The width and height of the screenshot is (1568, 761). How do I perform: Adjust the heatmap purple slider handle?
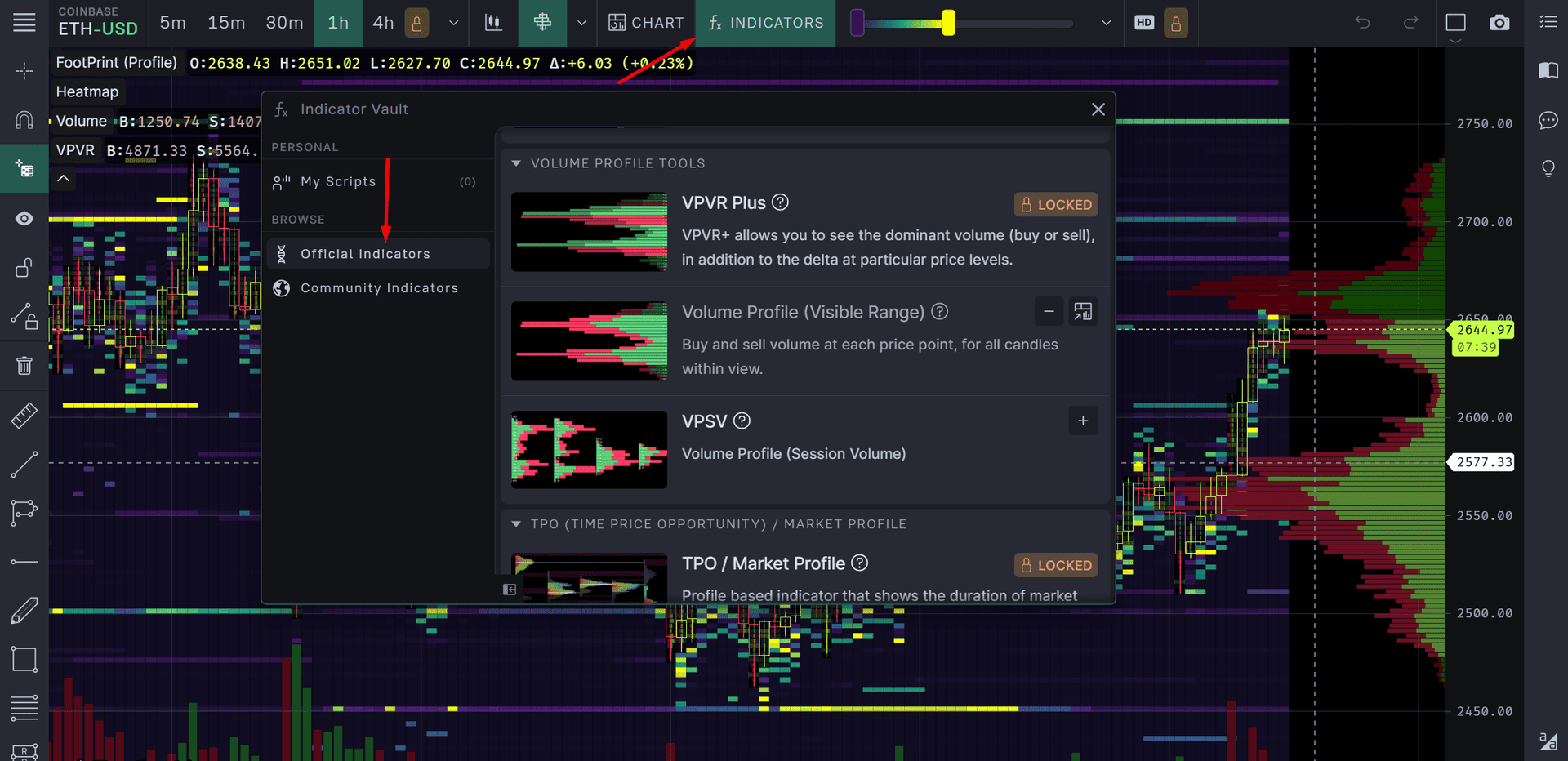[x=857, y=23]
